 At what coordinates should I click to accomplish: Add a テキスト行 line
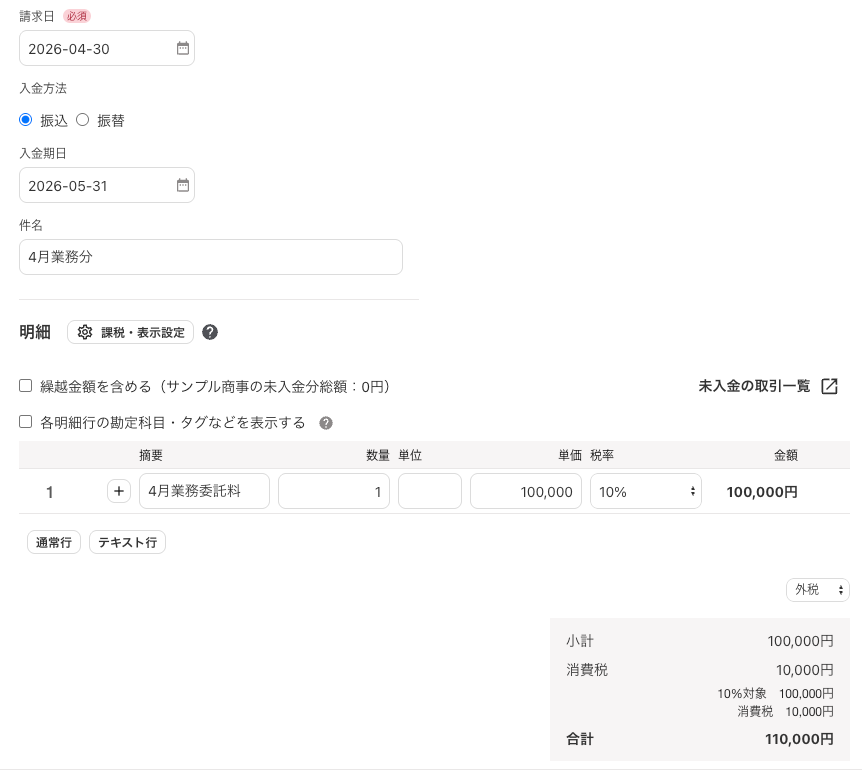(x=128, y=542)
